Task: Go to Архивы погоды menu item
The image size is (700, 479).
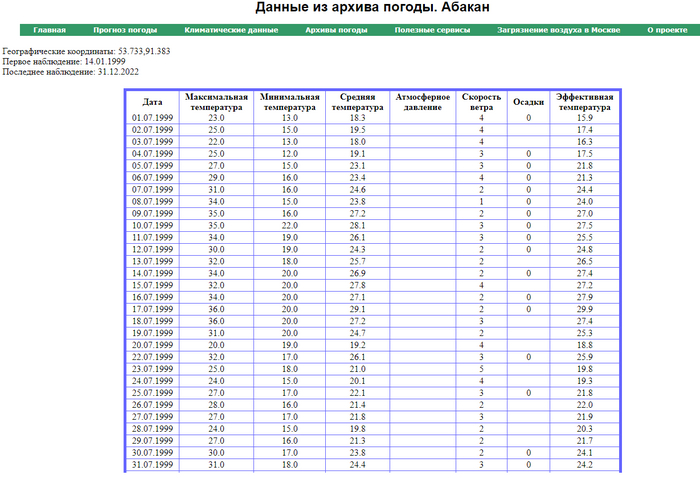Action: click(x=336, y=30)
